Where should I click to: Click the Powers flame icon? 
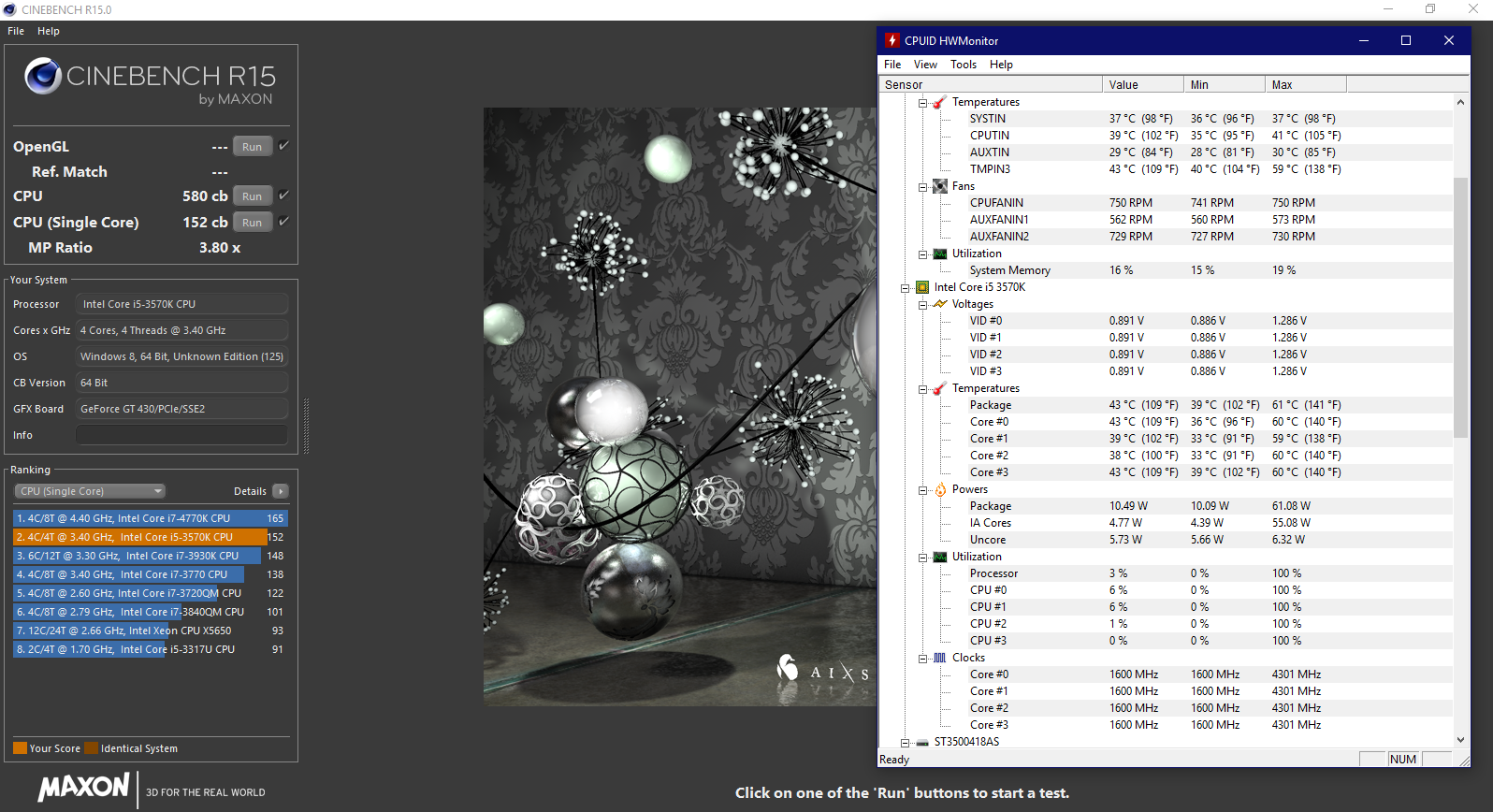[x=939, y=489]
